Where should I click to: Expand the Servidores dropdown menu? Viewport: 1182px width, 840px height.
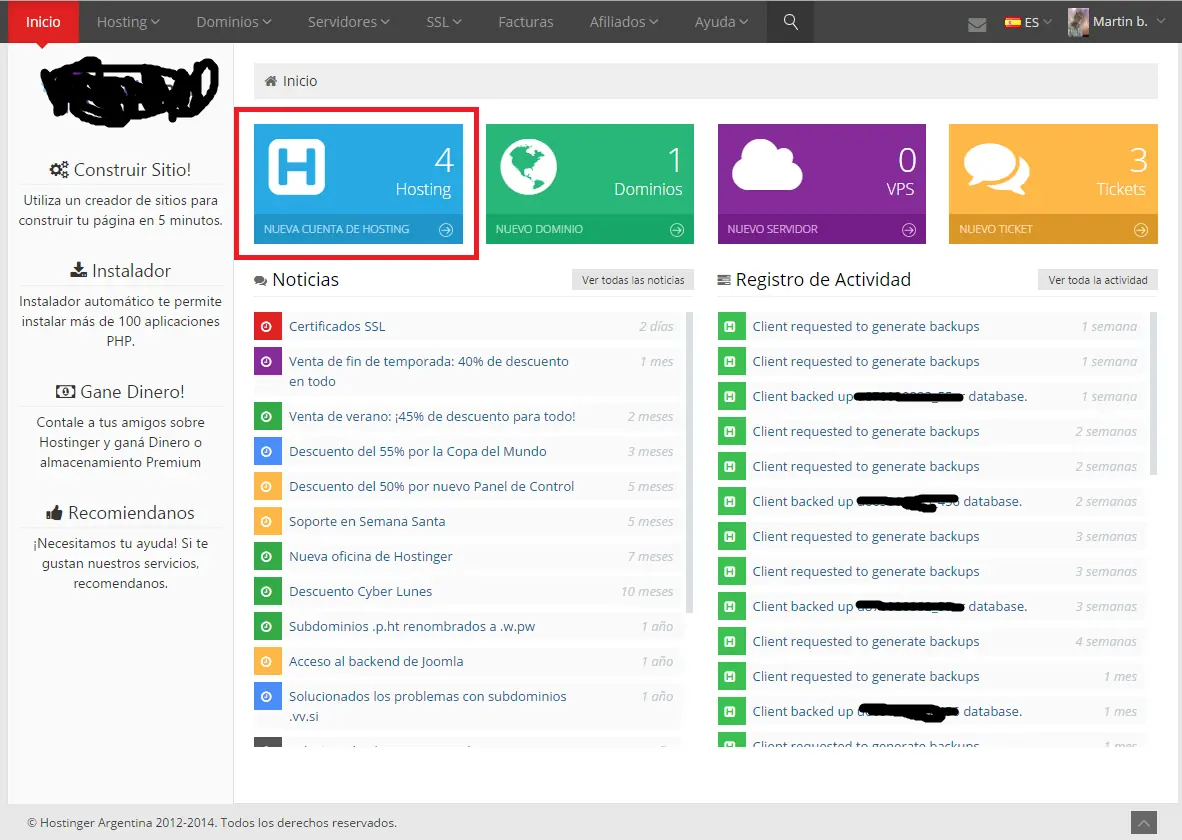(348, 22)
